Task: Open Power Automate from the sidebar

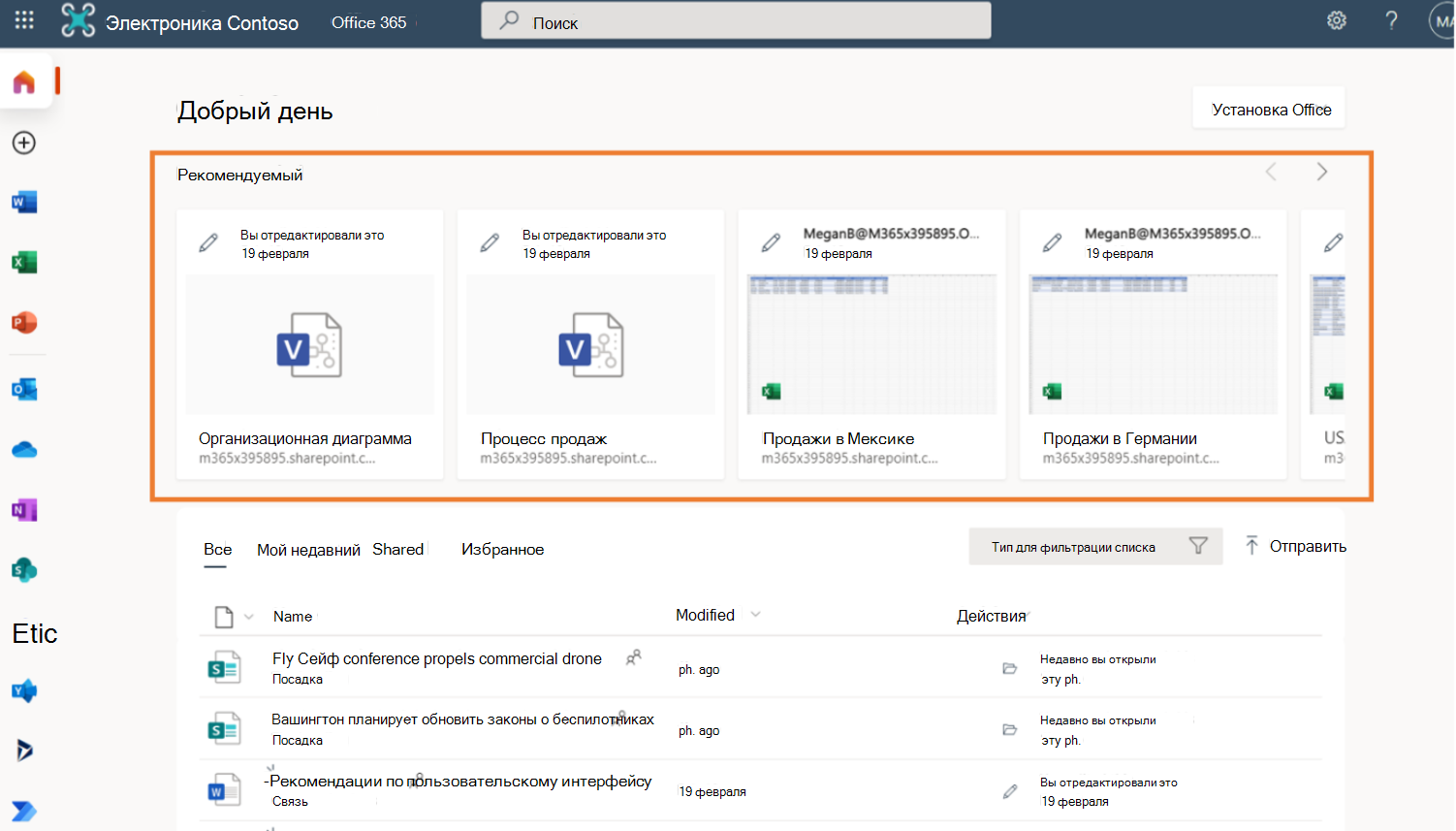Action: point(24,811)
